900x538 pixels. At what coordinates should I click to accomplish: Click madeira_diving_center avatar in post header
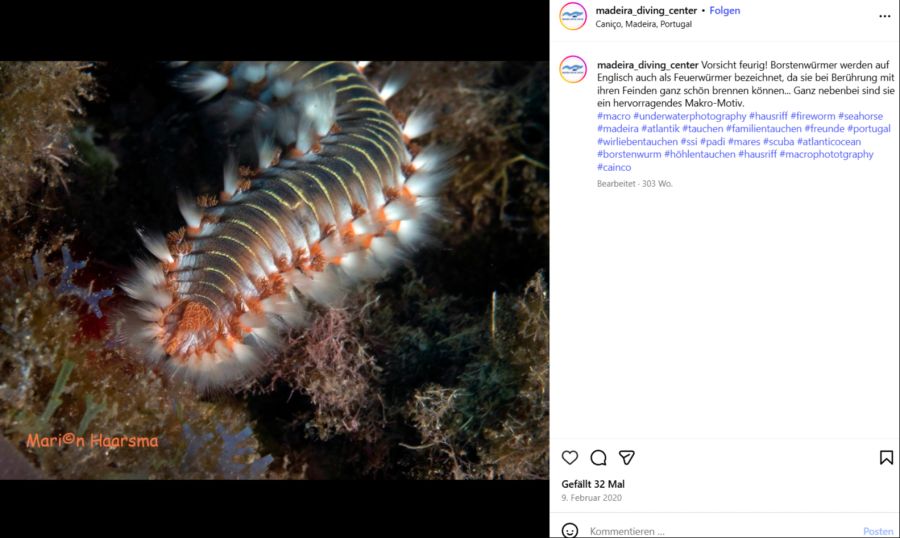point(573,16)
